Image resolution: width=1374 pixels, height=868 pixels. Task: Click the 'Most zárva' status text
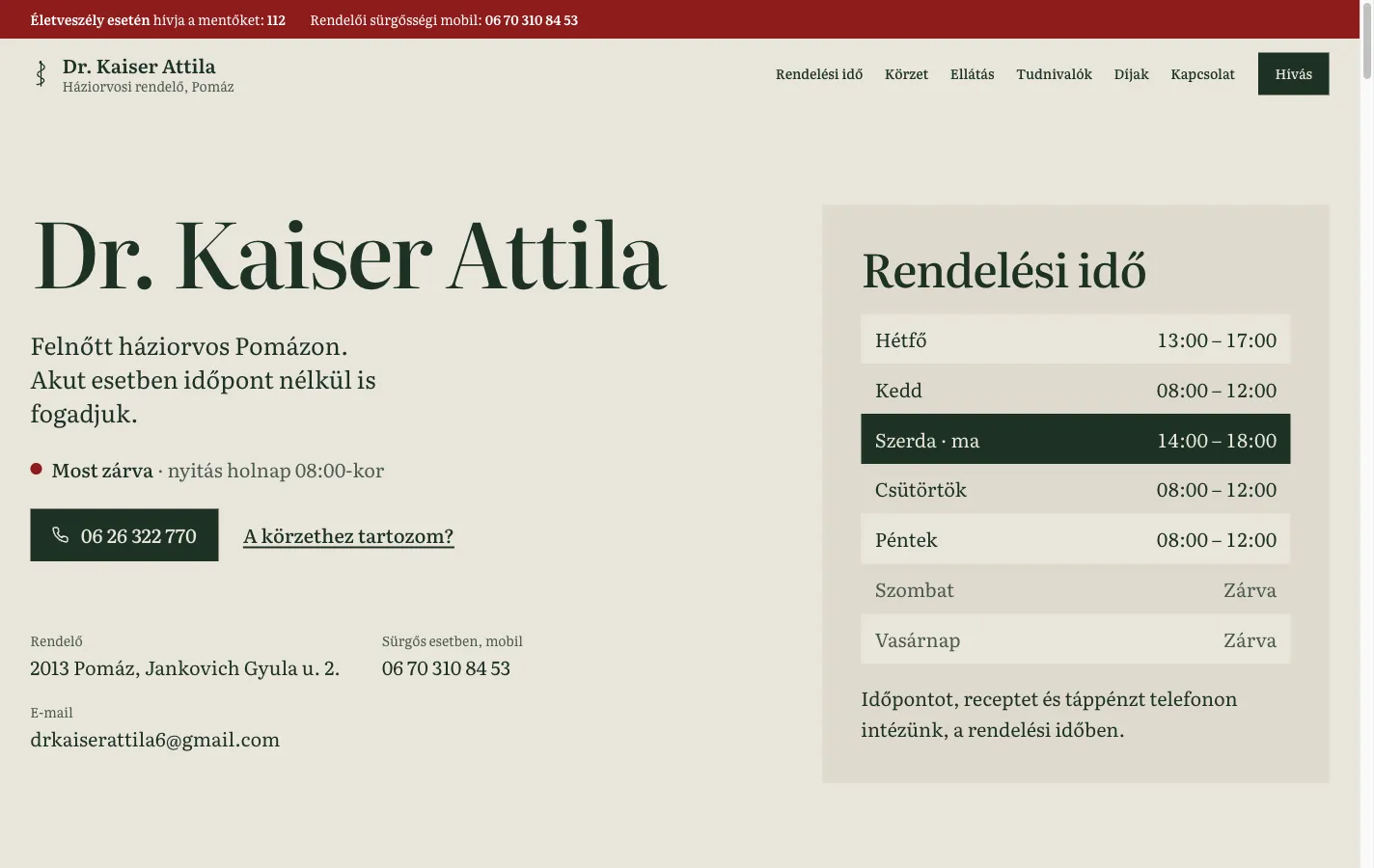102,471
